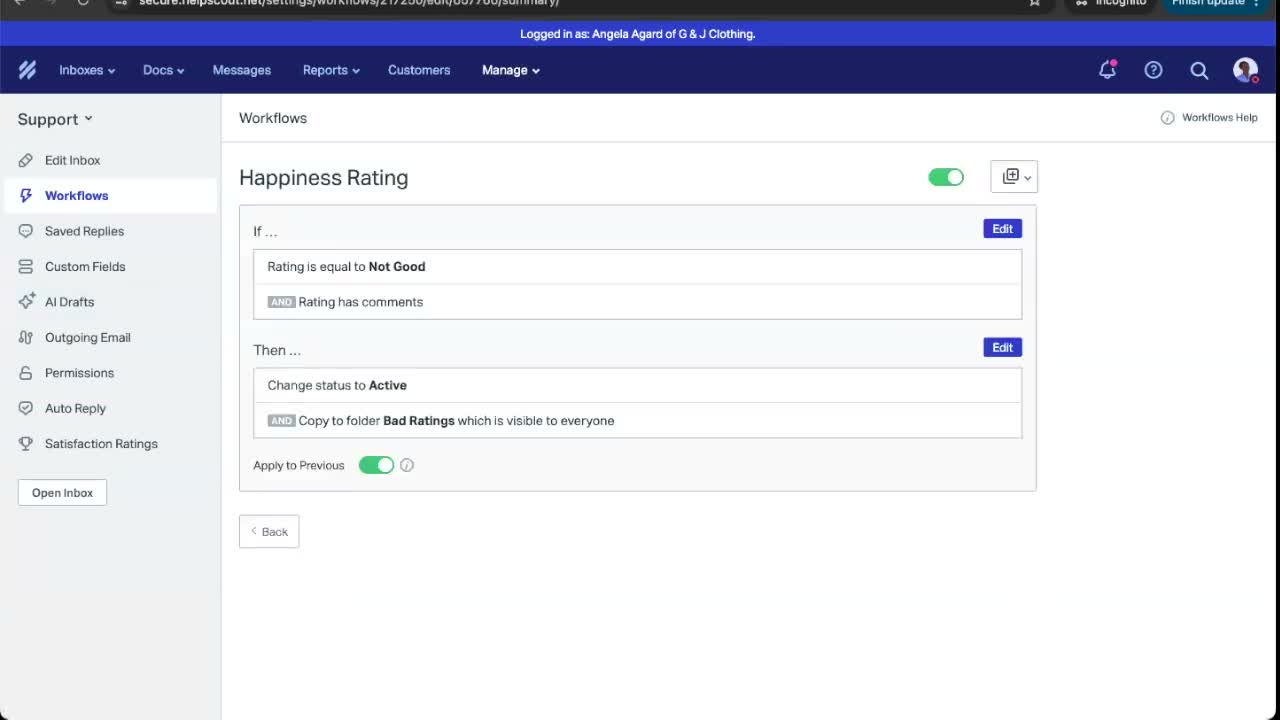Click the Edit Inbox pencil icon
The width and height of the screenshot is (1280, 720).
coord(26,160)
